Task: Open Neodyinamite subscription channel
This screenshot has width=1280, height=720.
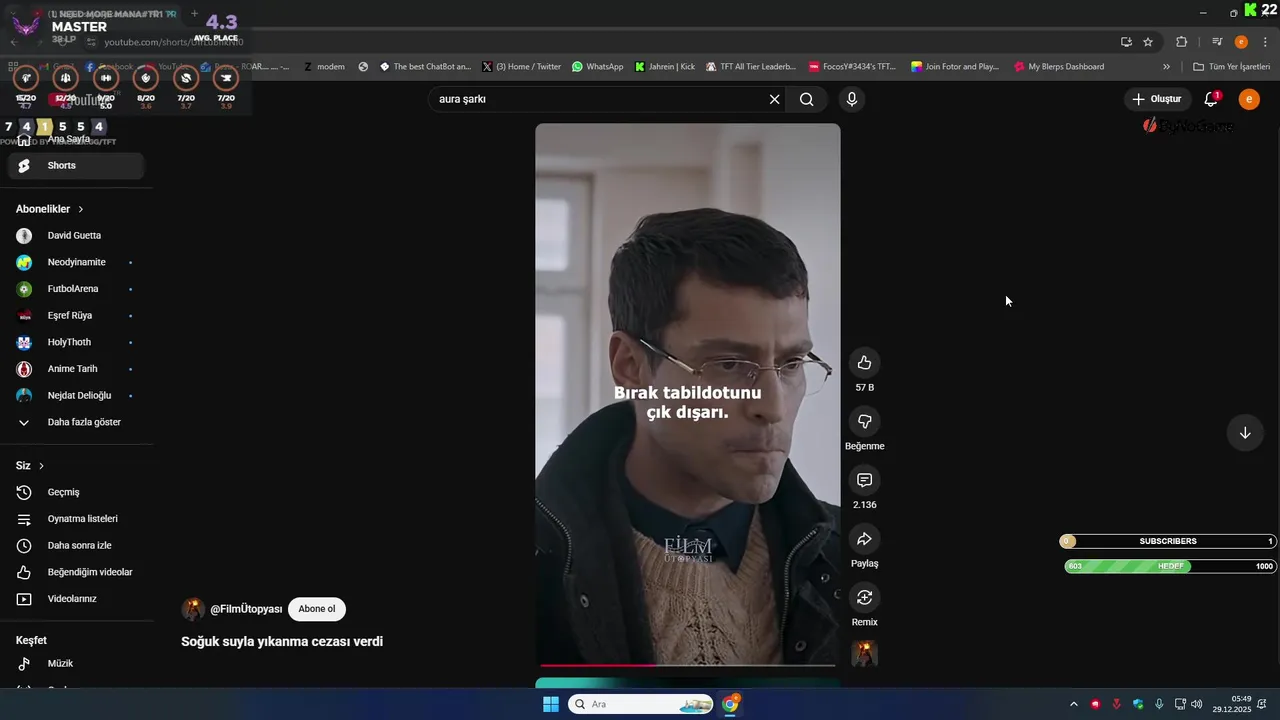Action: (x=76, y=262)
